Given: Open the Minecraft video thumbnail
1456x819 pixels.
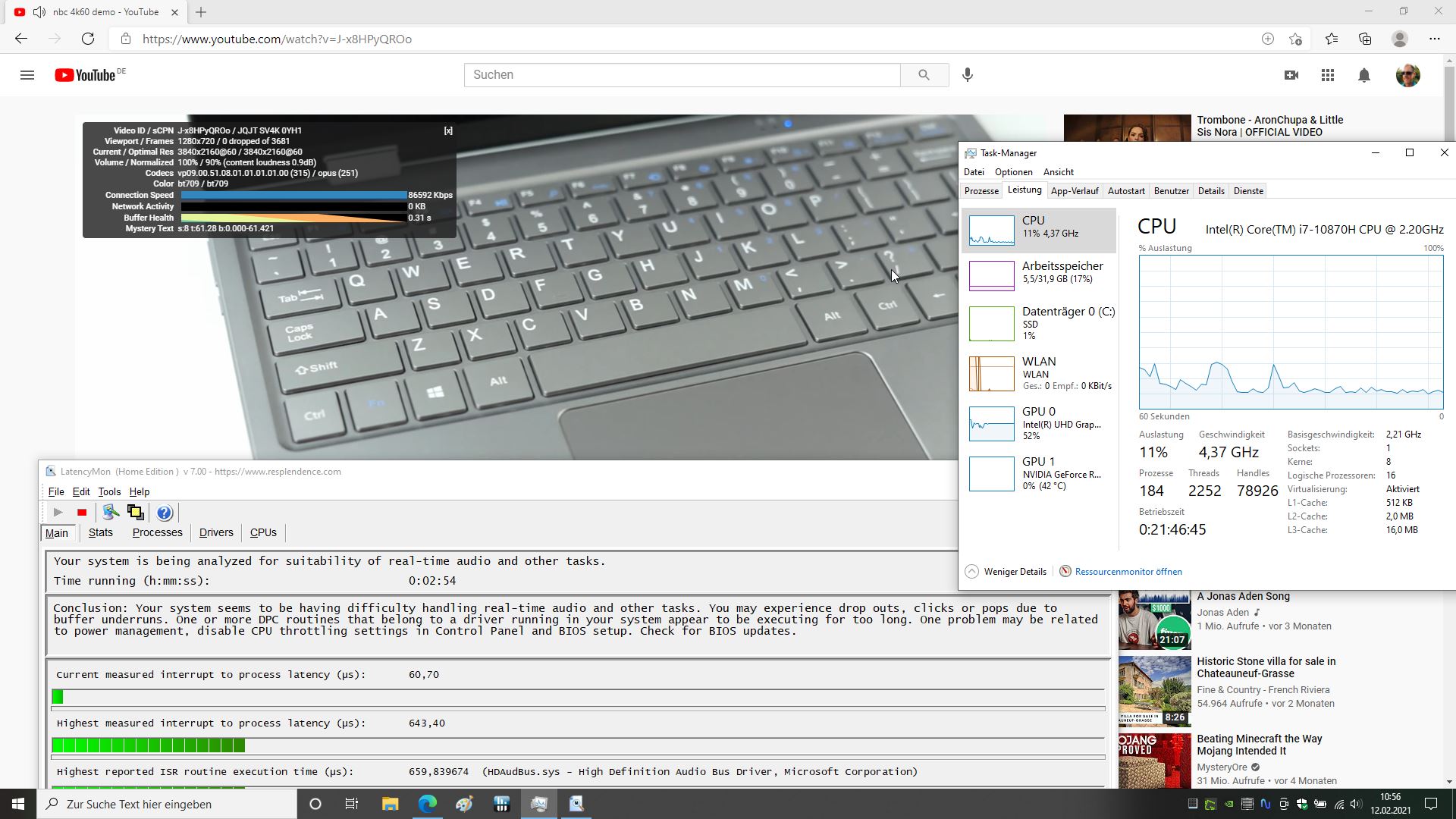Looking at the screenshot, I should pyautogui.click(x=1154, y=760).
